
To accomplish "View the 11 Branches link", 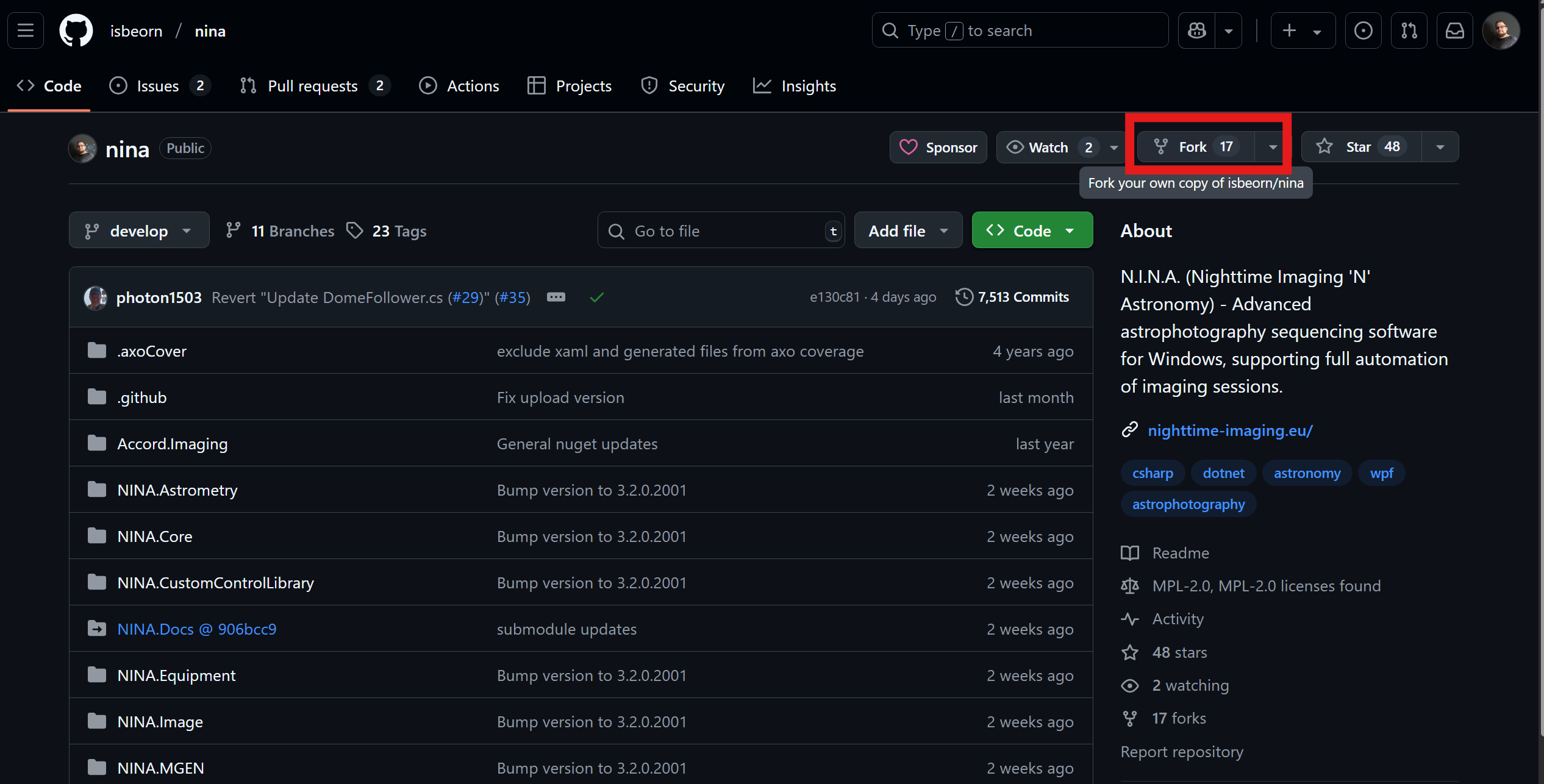I will [x=281, y=231].
